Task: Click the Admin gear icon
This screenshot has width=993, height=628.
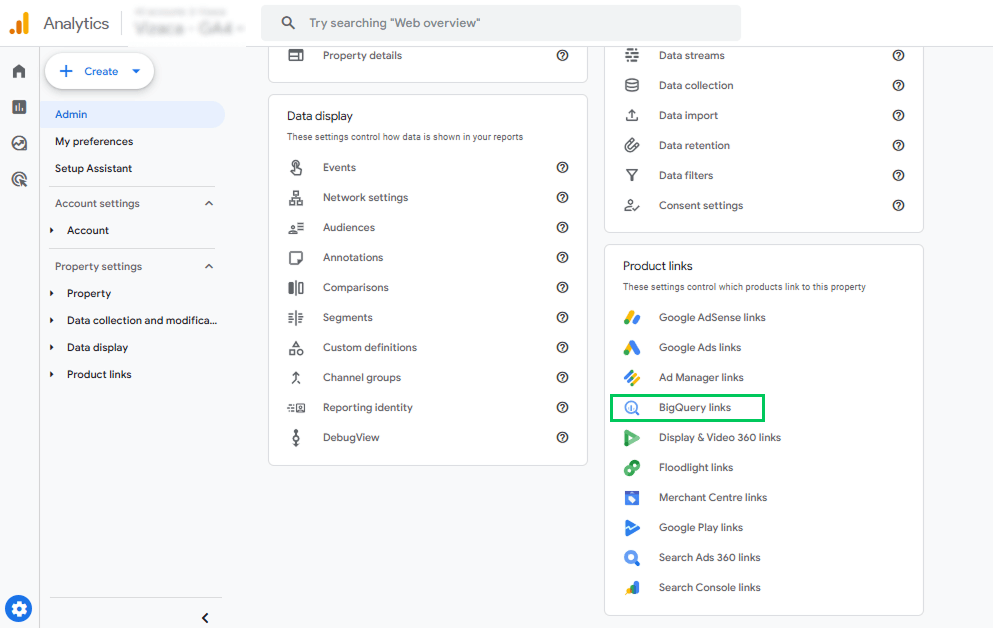Action: pos(18,609)
